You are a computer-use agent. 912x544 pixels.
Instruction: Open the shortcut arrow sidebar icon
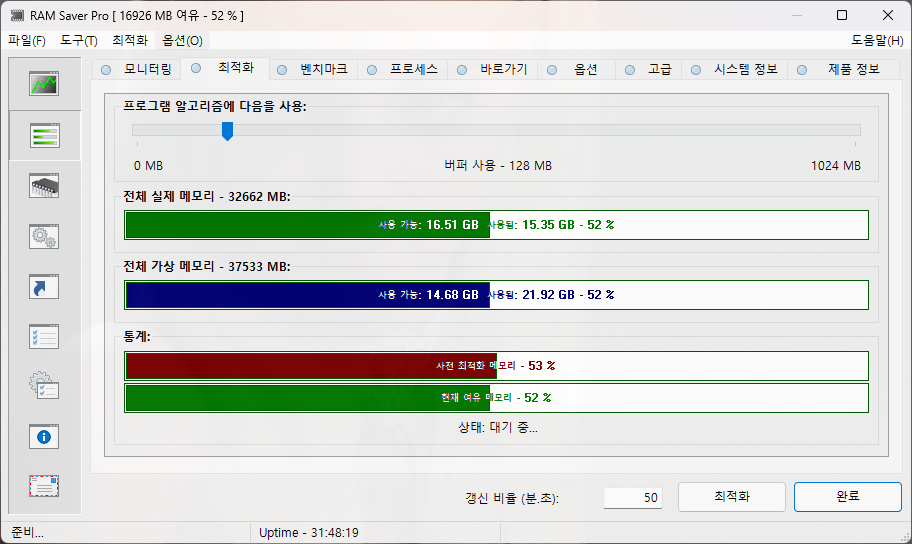tap(44, 286)
